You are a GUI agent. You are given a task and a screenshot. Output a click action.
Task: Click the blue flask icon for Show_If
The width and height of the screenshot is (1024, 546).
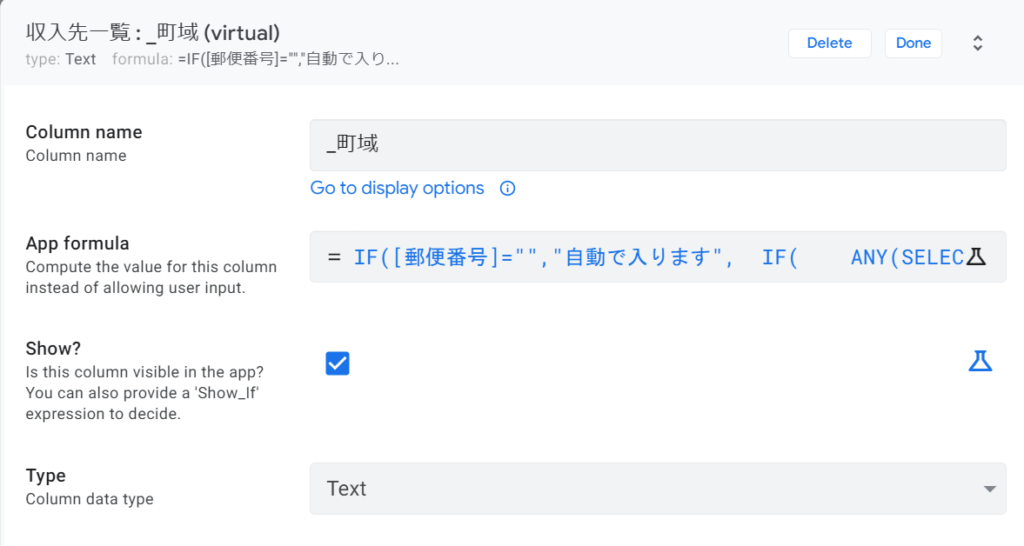[979, 362]
